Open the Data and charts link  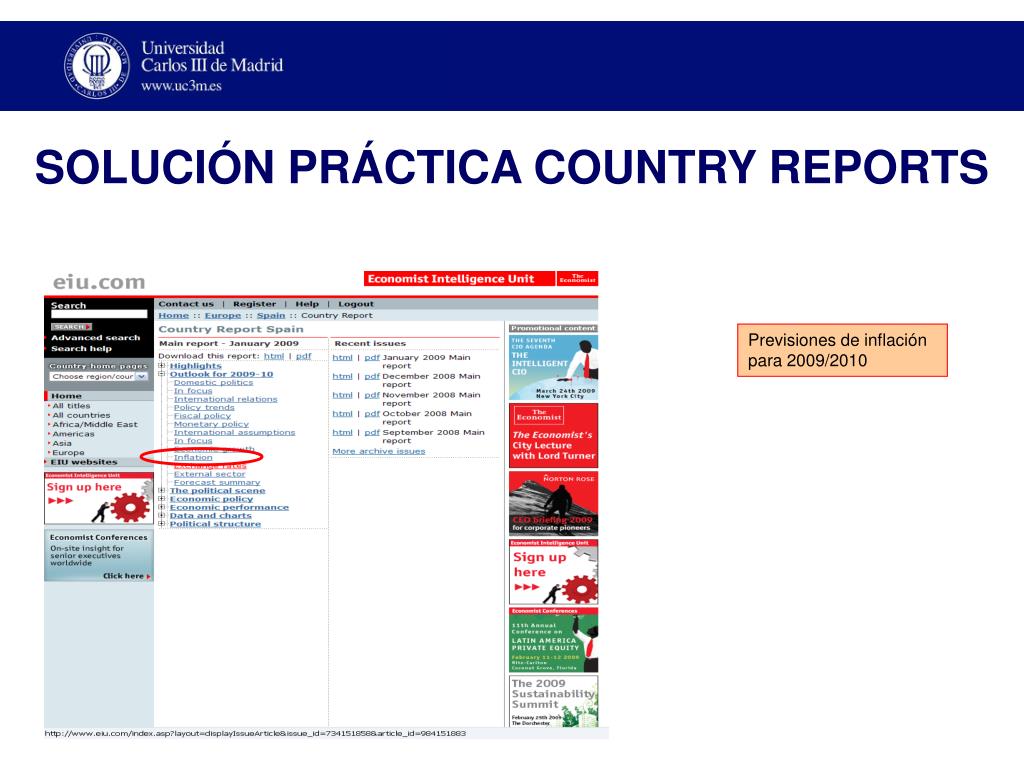coord(210,515)
